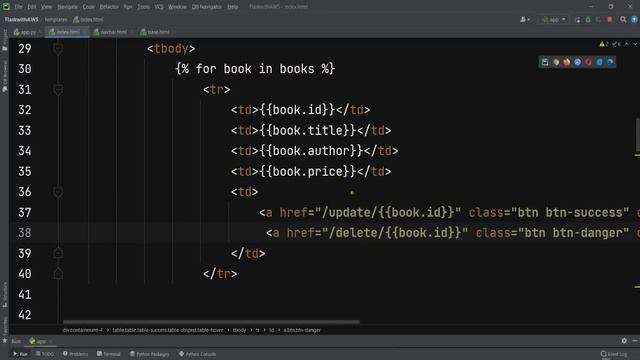640x360 pixels.
Task: Open the Refactor menu
Action: 109,7
